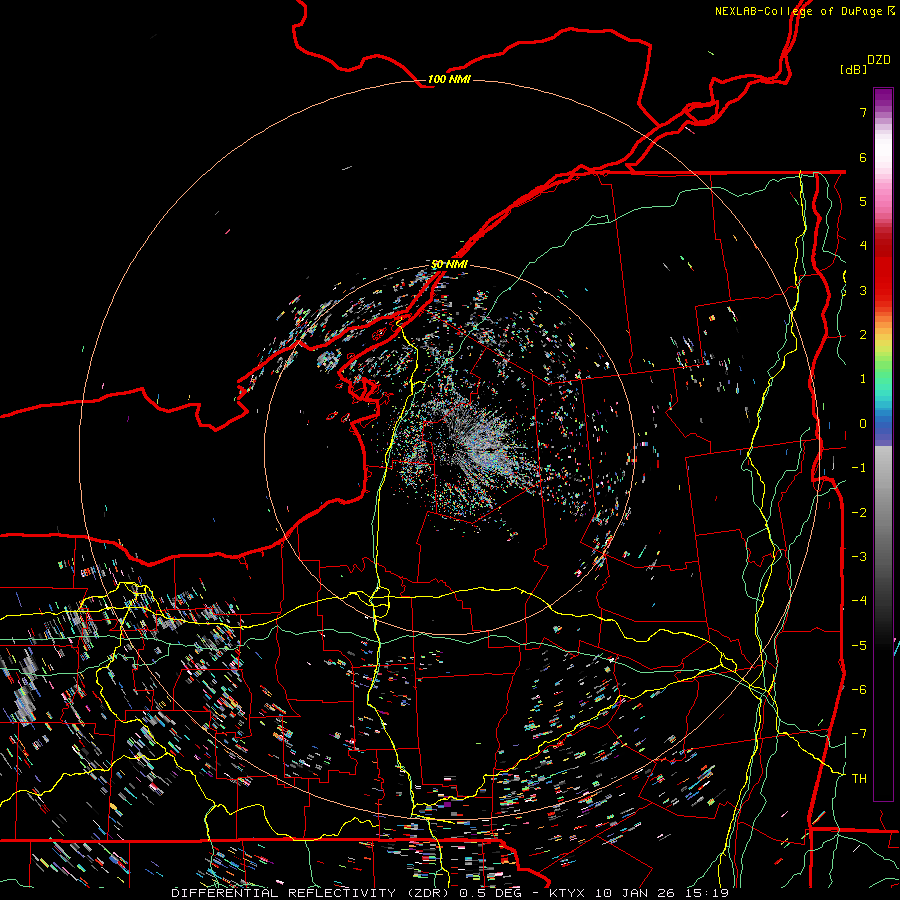Click the 50 NMI range ring label
900x900 pixels.
[449, 265]
